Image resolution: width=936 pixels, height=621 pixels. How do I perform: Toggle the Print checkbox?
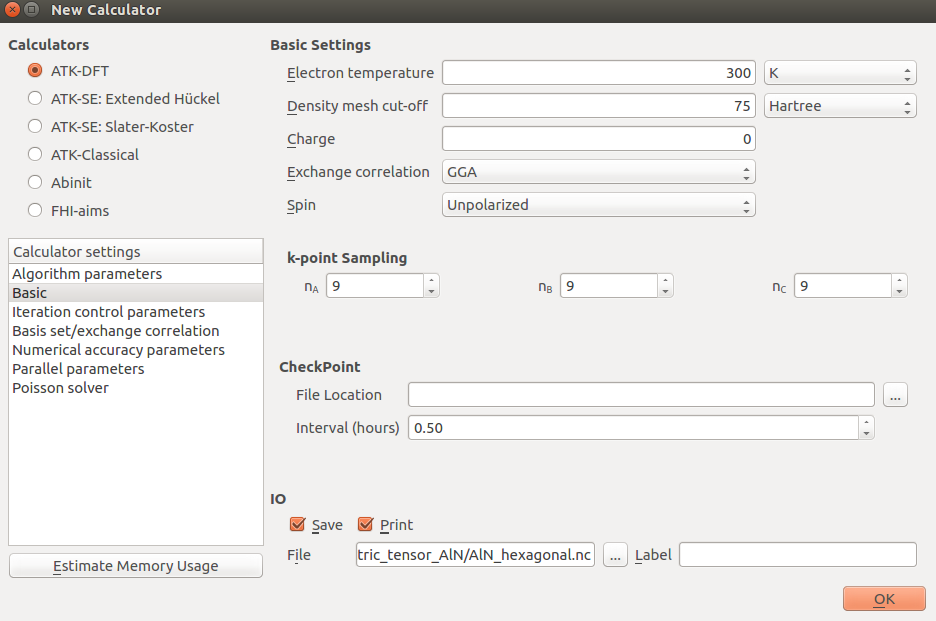tap(365, 524)
